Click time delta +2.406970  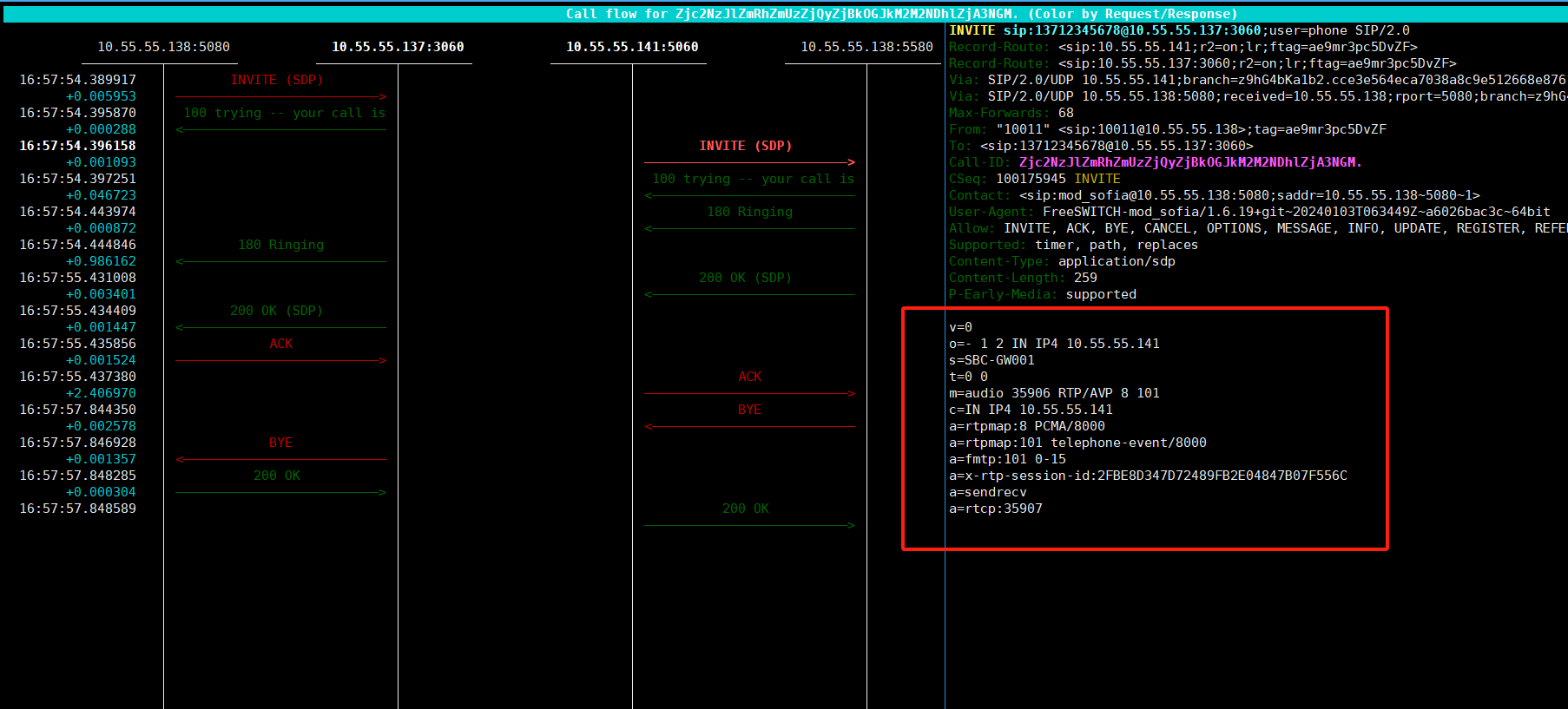click(101, 393)
